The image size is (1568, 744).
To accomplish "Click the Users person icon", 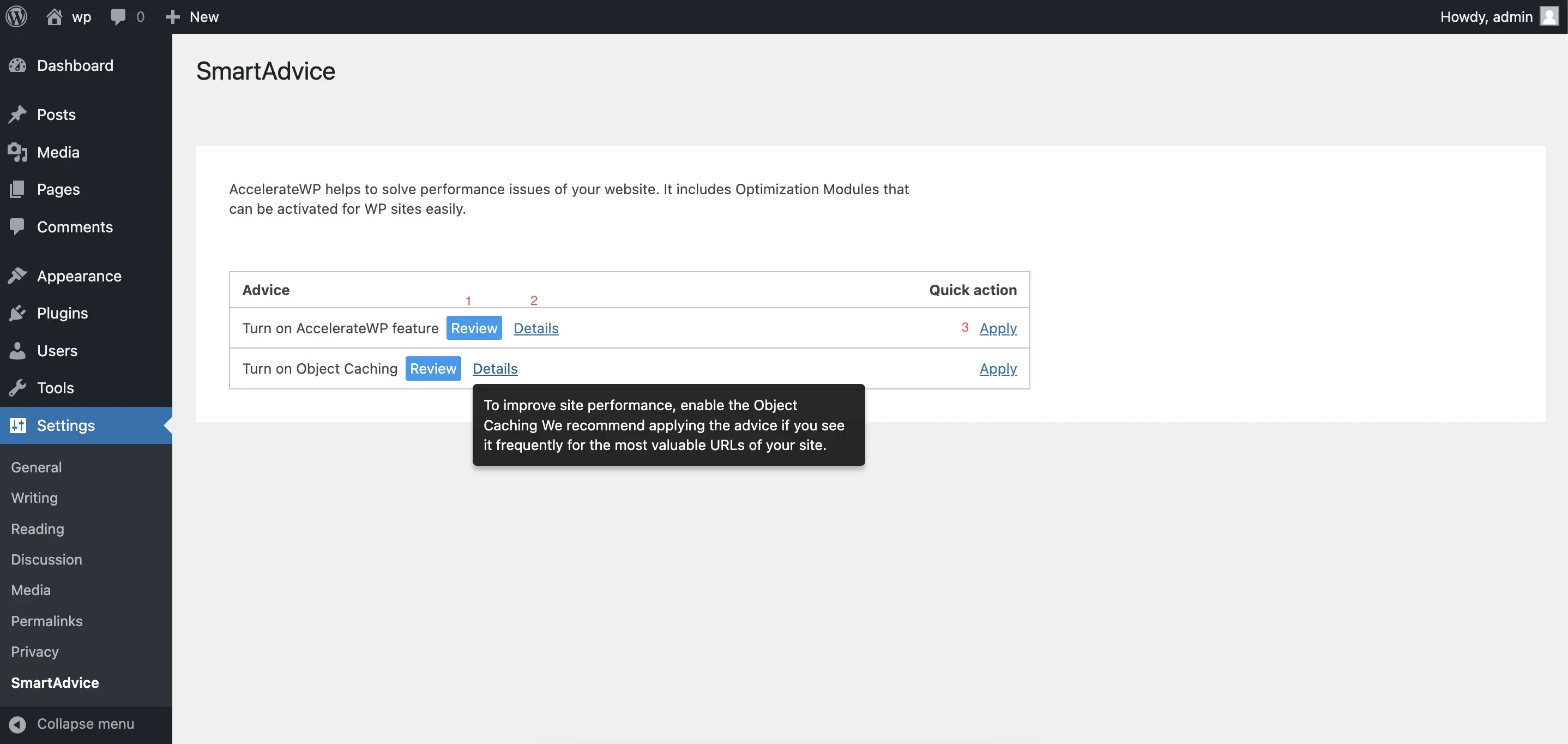I will tap(17, 351).
